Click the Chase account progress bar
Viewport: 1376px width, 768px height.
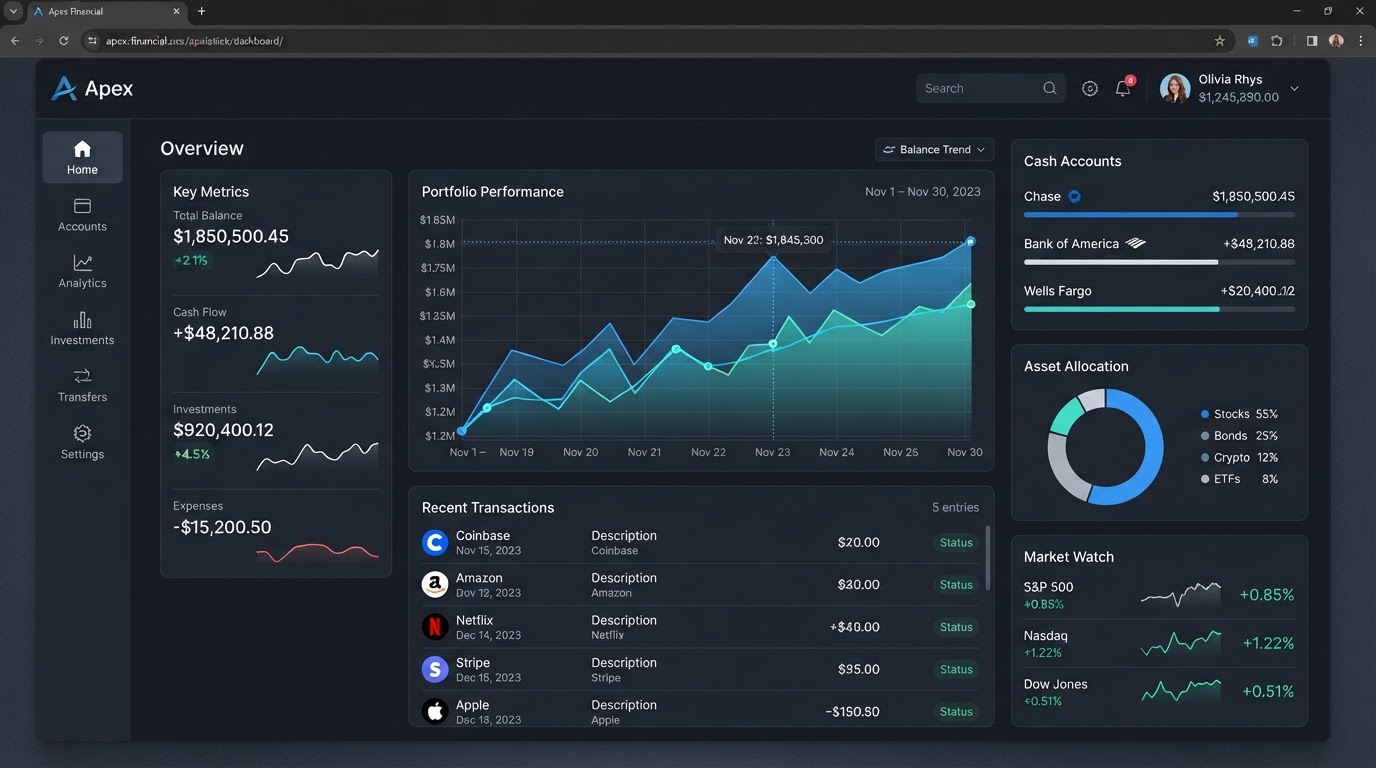1159,215
